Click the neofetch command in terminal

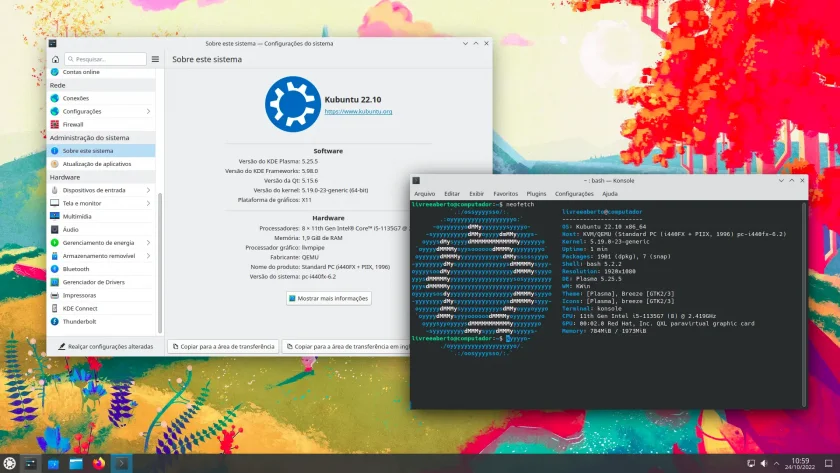520,205
